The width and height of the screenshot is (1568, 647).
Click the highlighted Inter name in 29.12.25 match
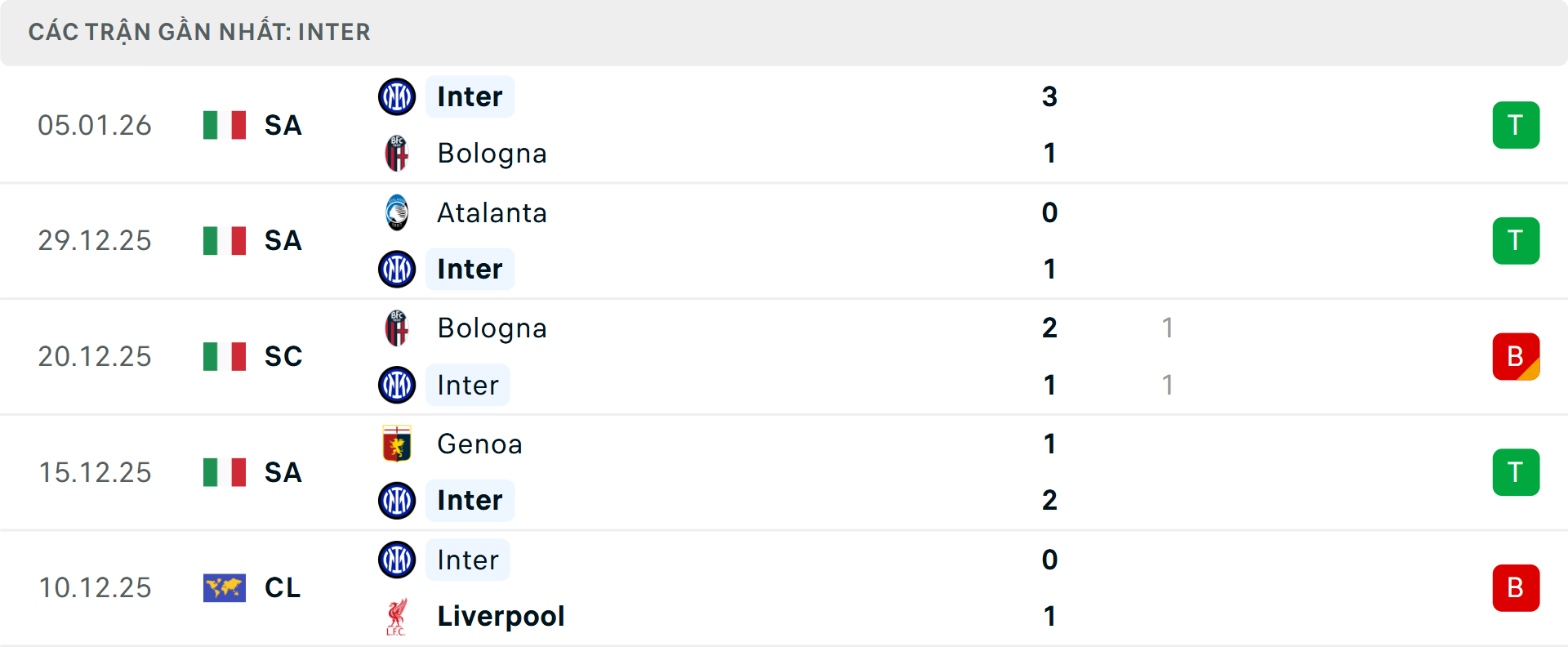[x=470, y=269]
